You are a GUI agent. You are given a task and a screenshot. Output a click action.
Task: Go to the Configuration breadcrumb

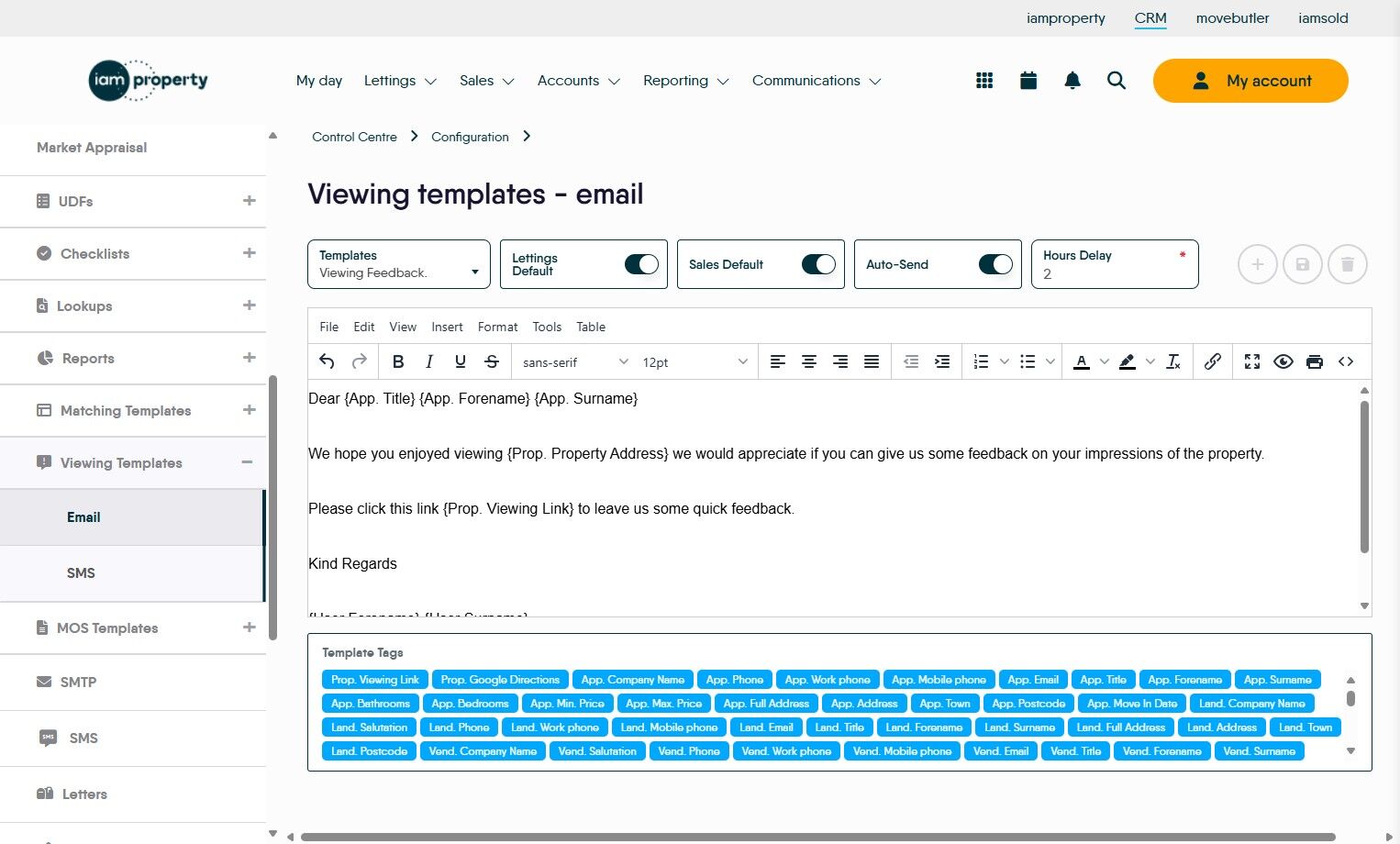coord(470,137)
